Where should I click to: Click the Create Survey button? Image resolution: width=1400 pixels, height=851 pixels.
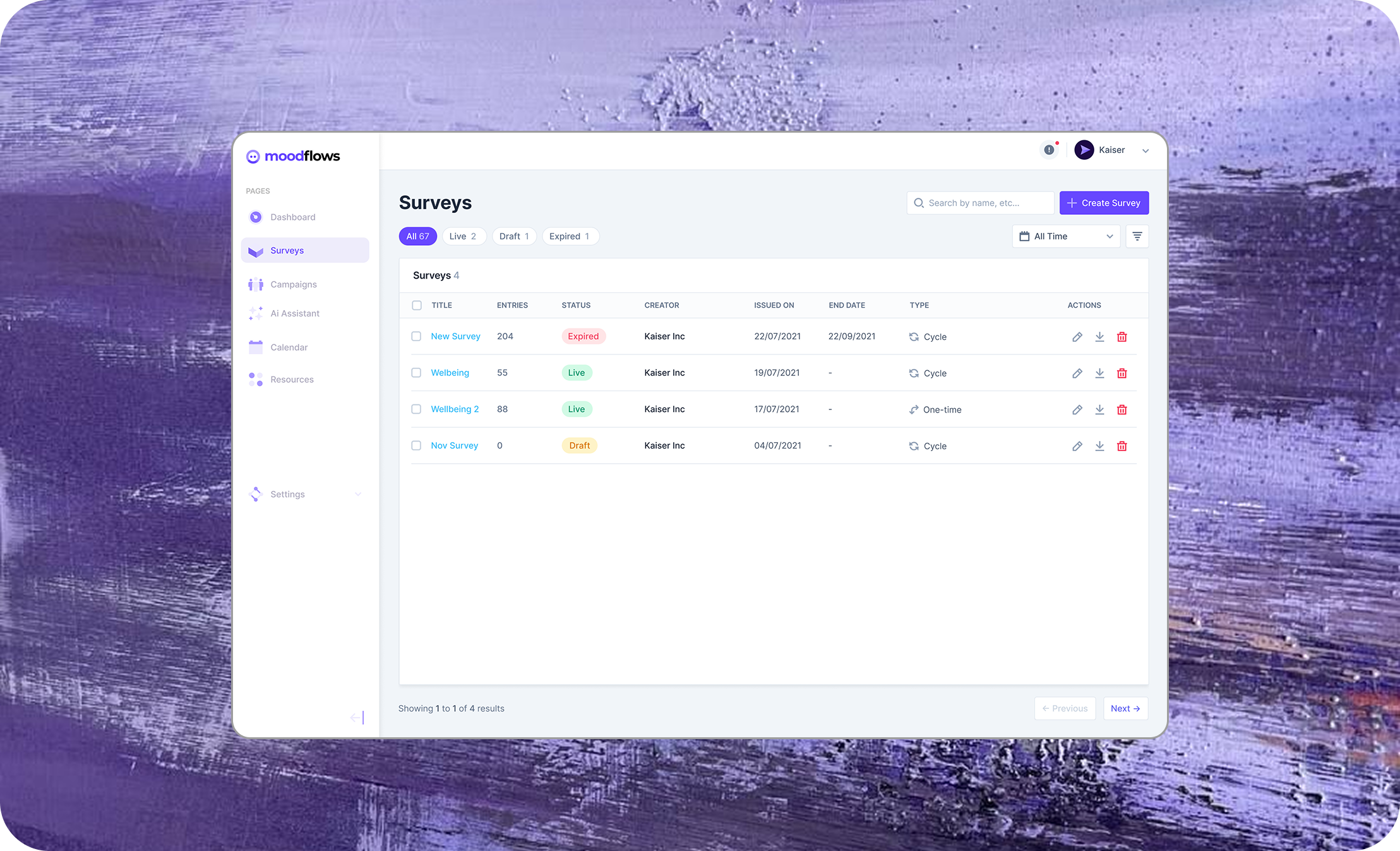1104,203
